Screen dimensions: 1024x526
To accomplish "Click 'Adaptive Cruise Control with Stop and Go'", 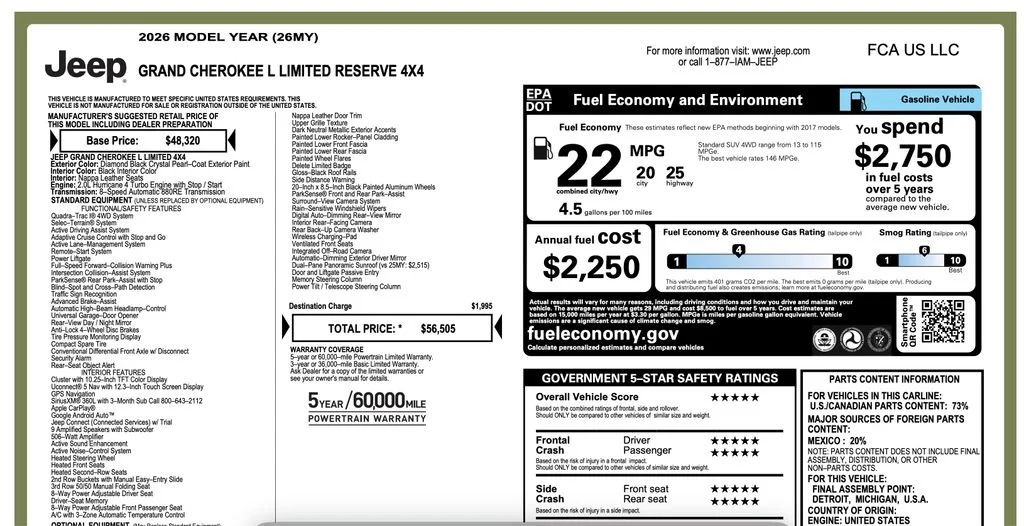I will [x=108, y=237].
